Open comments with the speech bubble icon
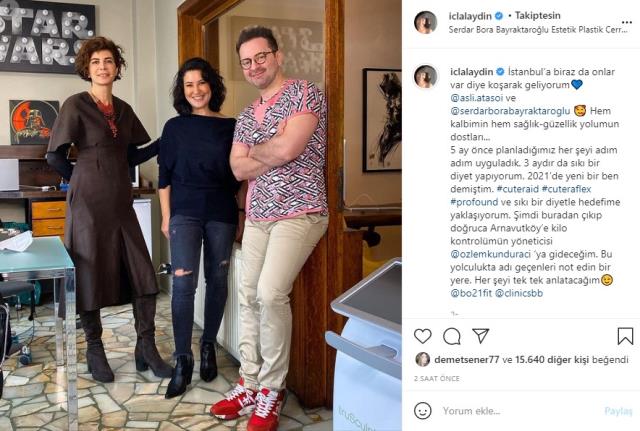 click(x=452, y=336)
